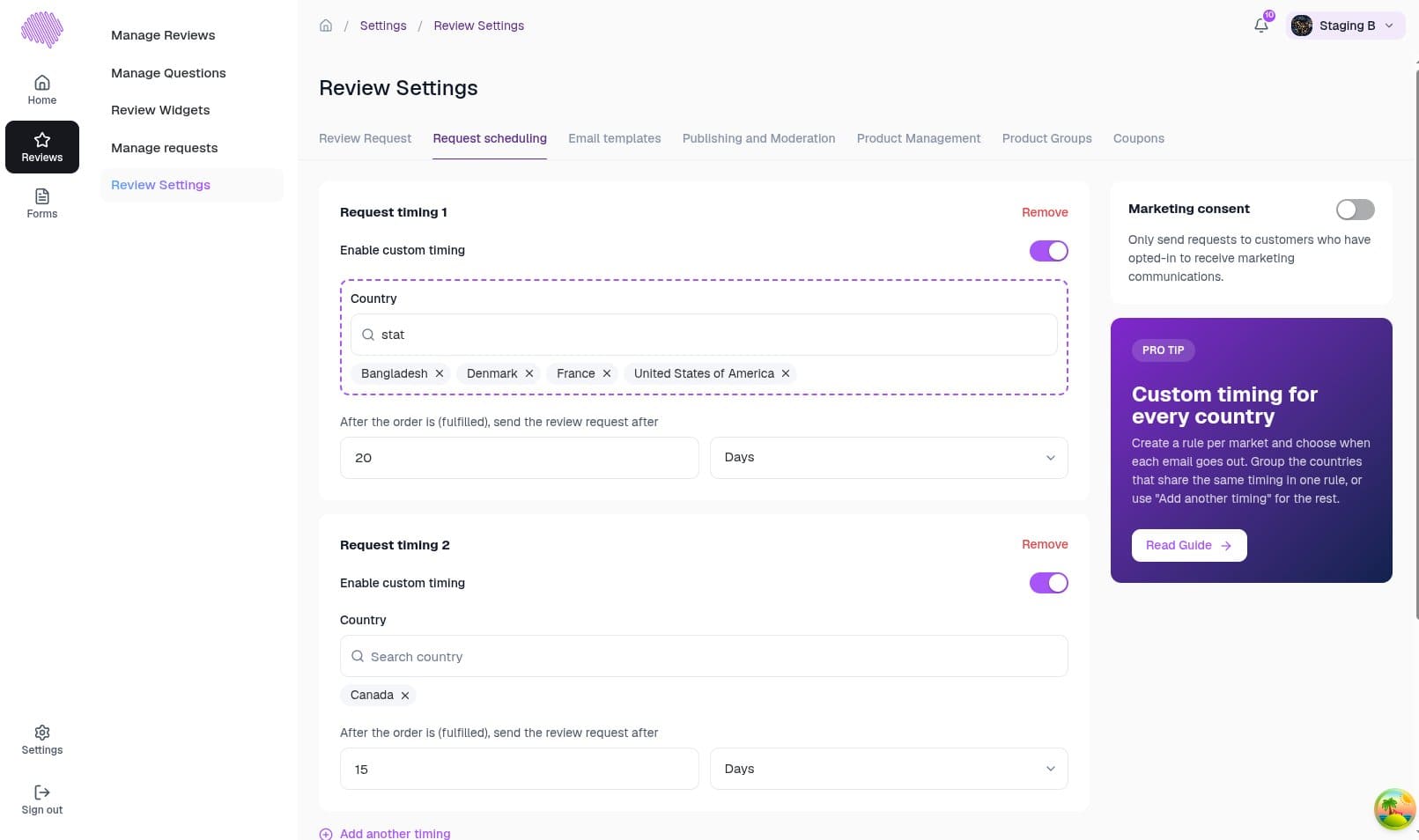The width and height of the screenshot is (1419, 840).
Task: Click Settings breadcrumb link
Action: tap(383, 26)
